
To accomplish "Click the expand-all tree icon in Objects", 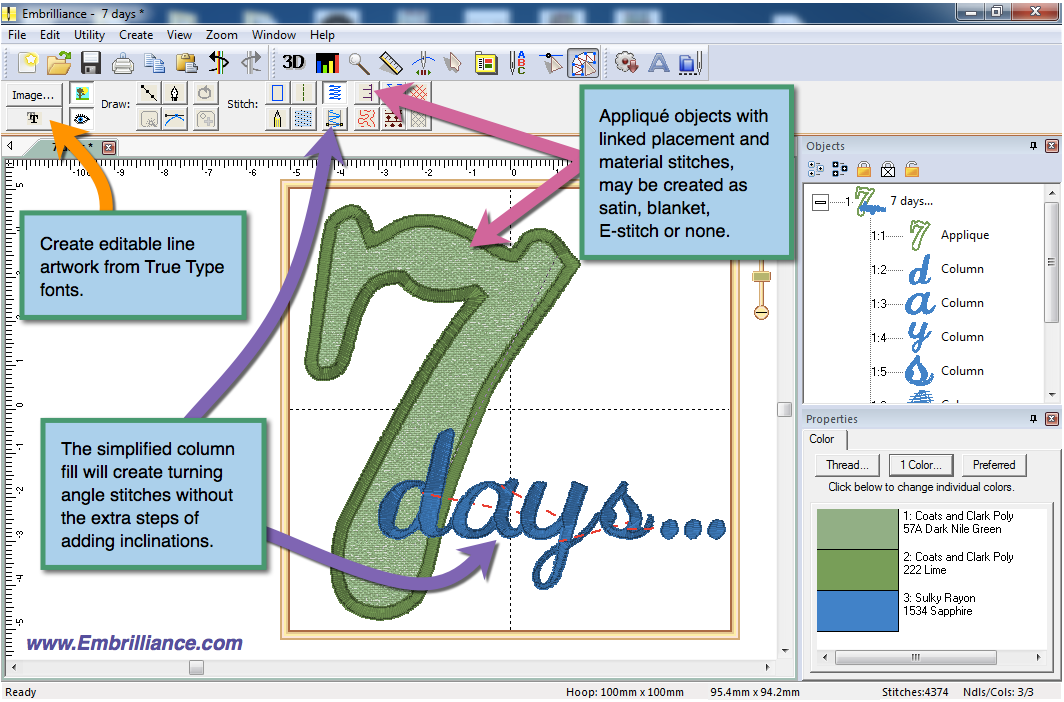I will pos(815,170).
